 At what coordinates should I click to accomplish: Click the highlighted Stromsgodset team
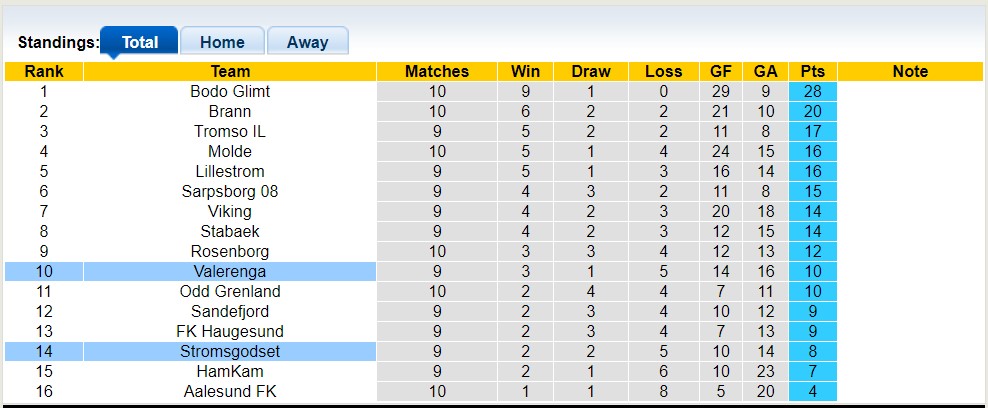230,351
